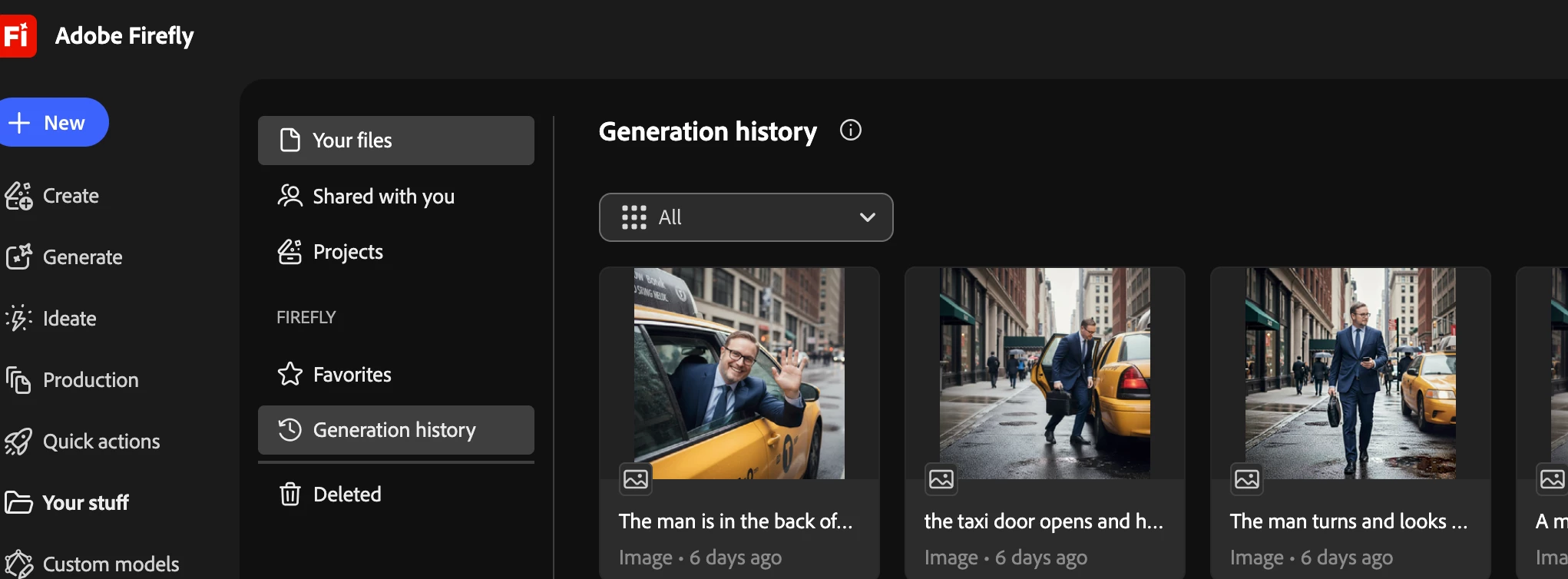Click image type icon on walking man card

pos(1247,479)
